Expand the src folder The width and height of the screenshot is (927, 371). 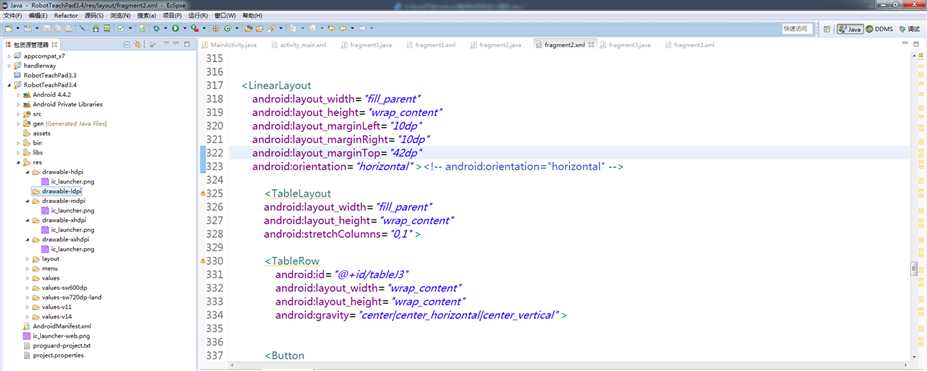[18, 114]
